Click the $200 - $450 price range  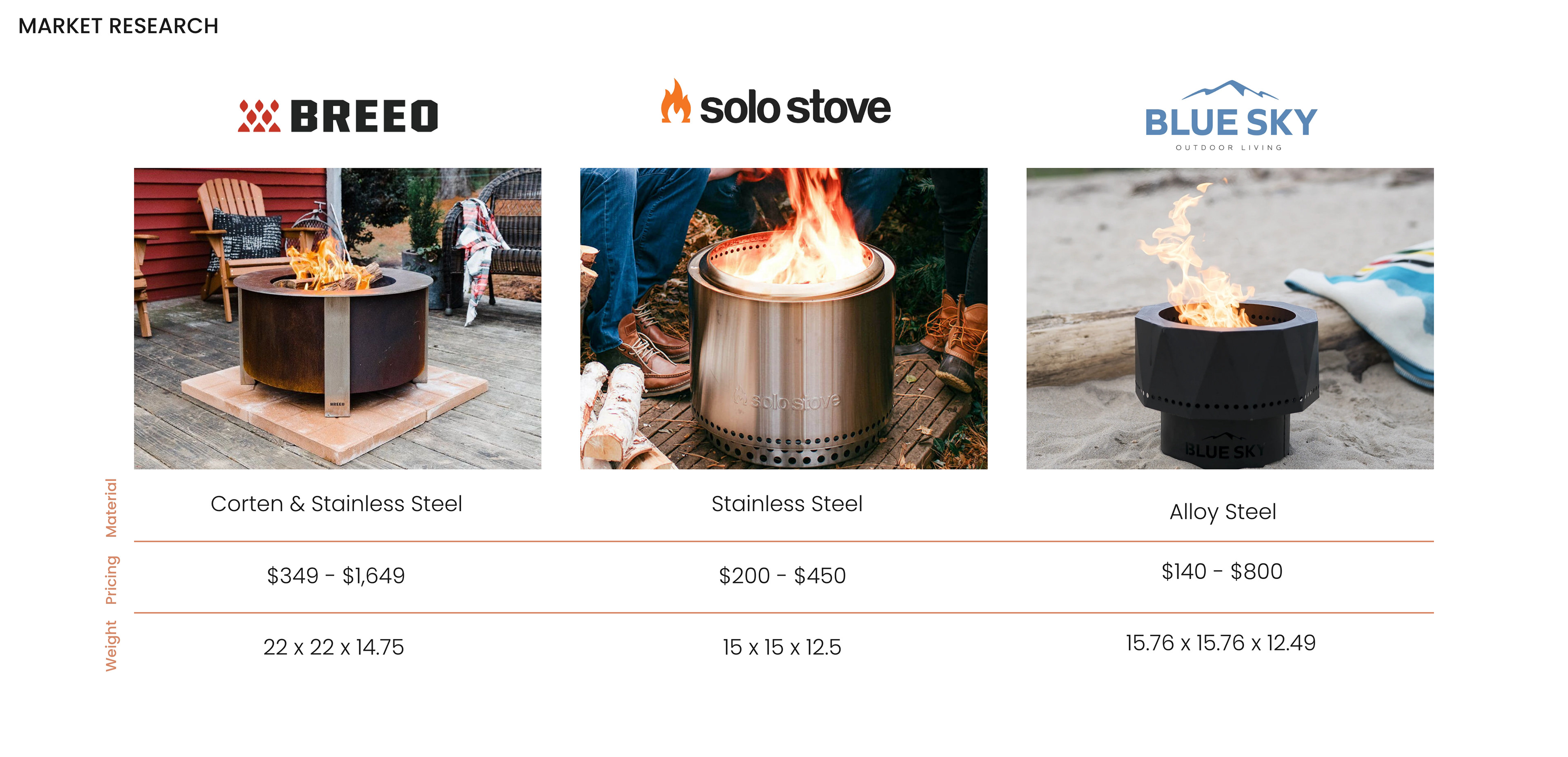(x=782, y=576)
